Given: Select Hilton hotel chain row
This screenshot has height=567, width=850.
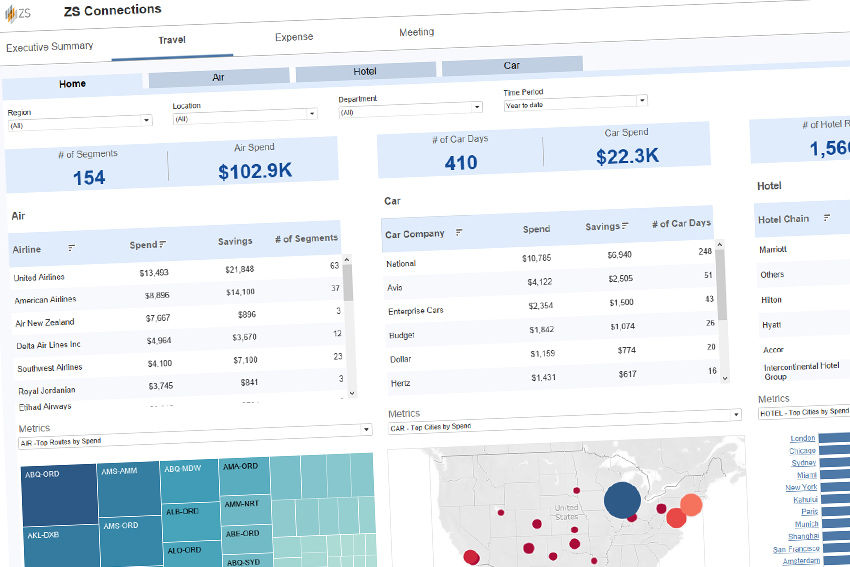Looking at the screenshot, I should (804, 299).
